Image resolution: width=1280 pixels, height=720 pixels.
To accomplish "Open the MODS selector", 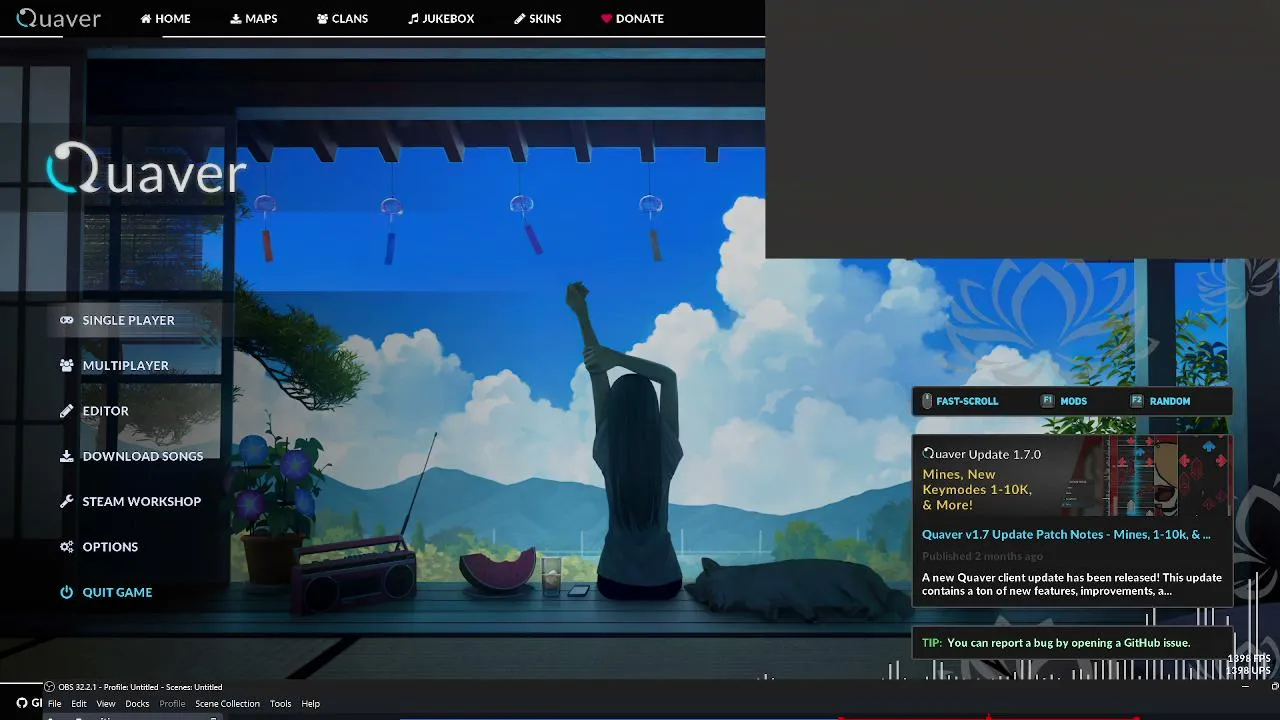I will (x=1073, y=401).
